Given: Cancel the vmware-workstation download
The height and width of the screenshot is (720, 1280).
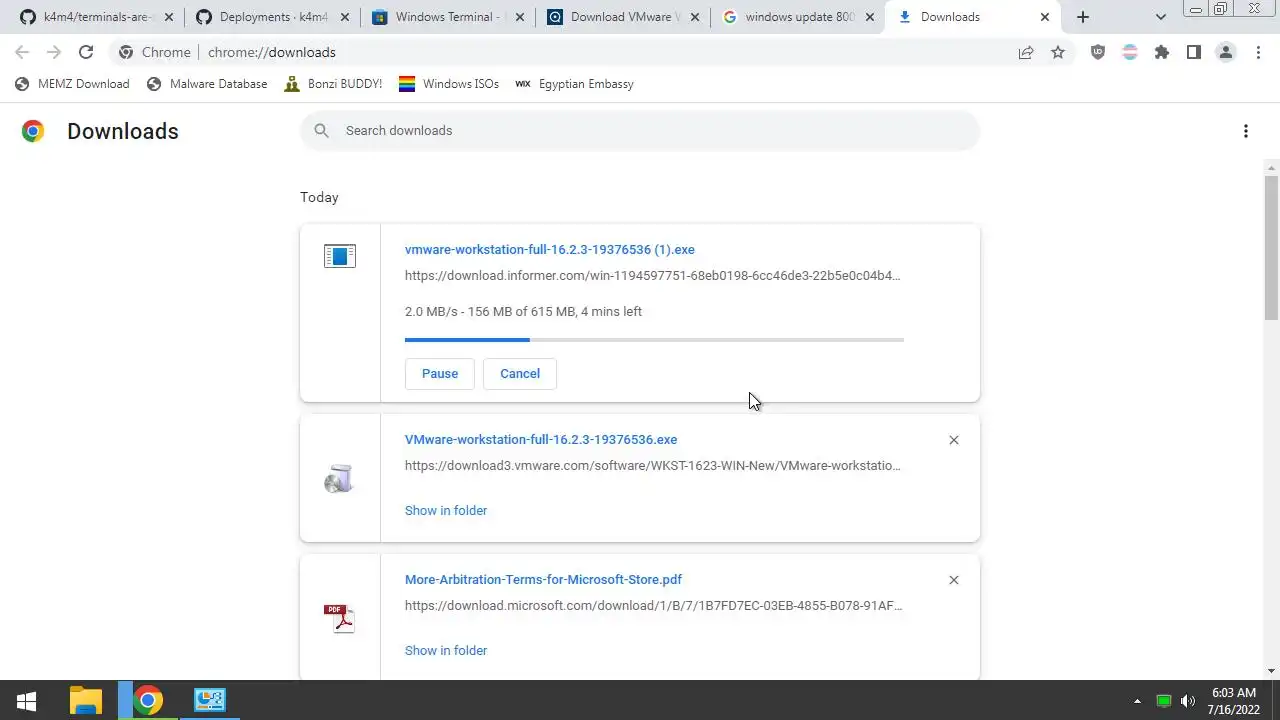Looking at the screenshot, I should [x=520, y=374].
